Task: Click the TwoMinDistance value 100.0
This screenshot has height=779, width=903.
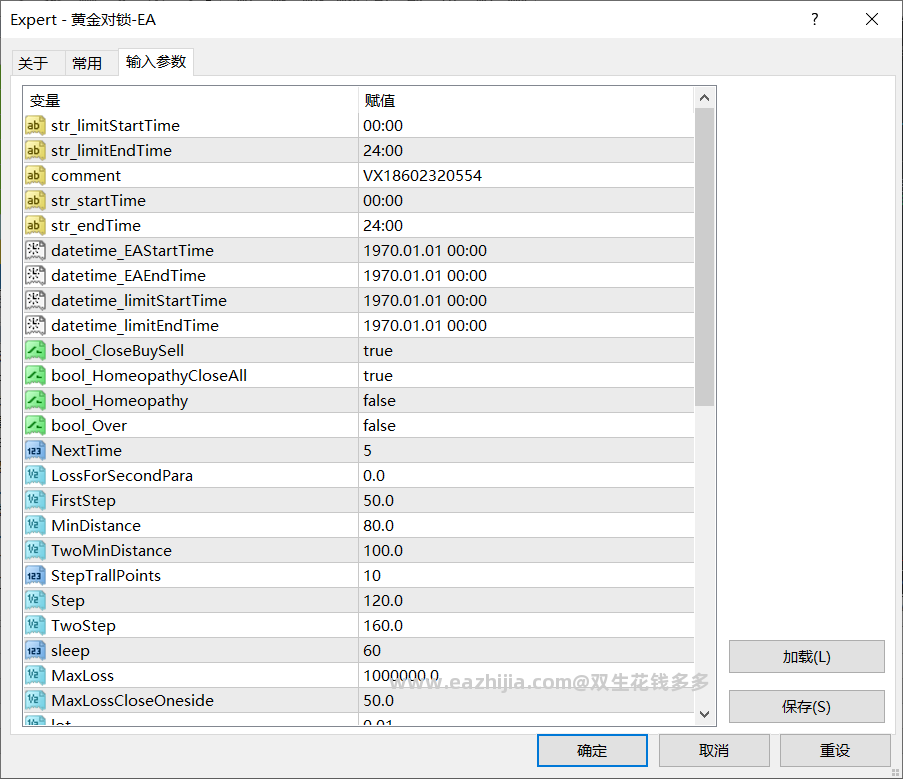Action: click(x=383, y=550)
